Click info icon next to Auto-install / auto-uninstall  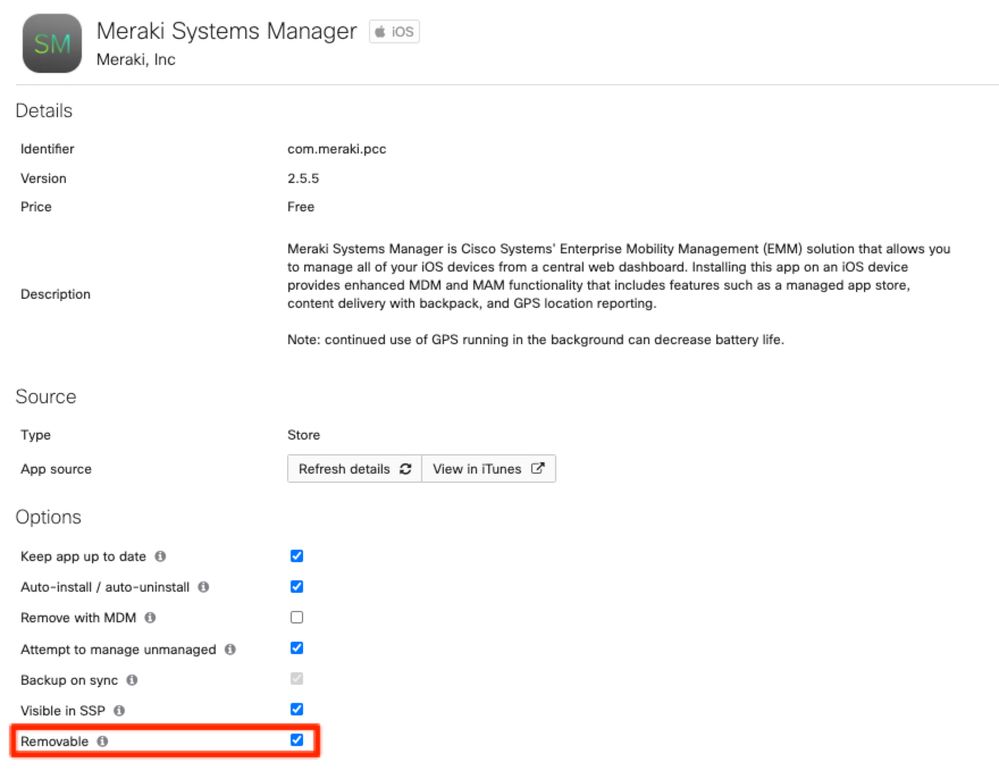point(203,588)
